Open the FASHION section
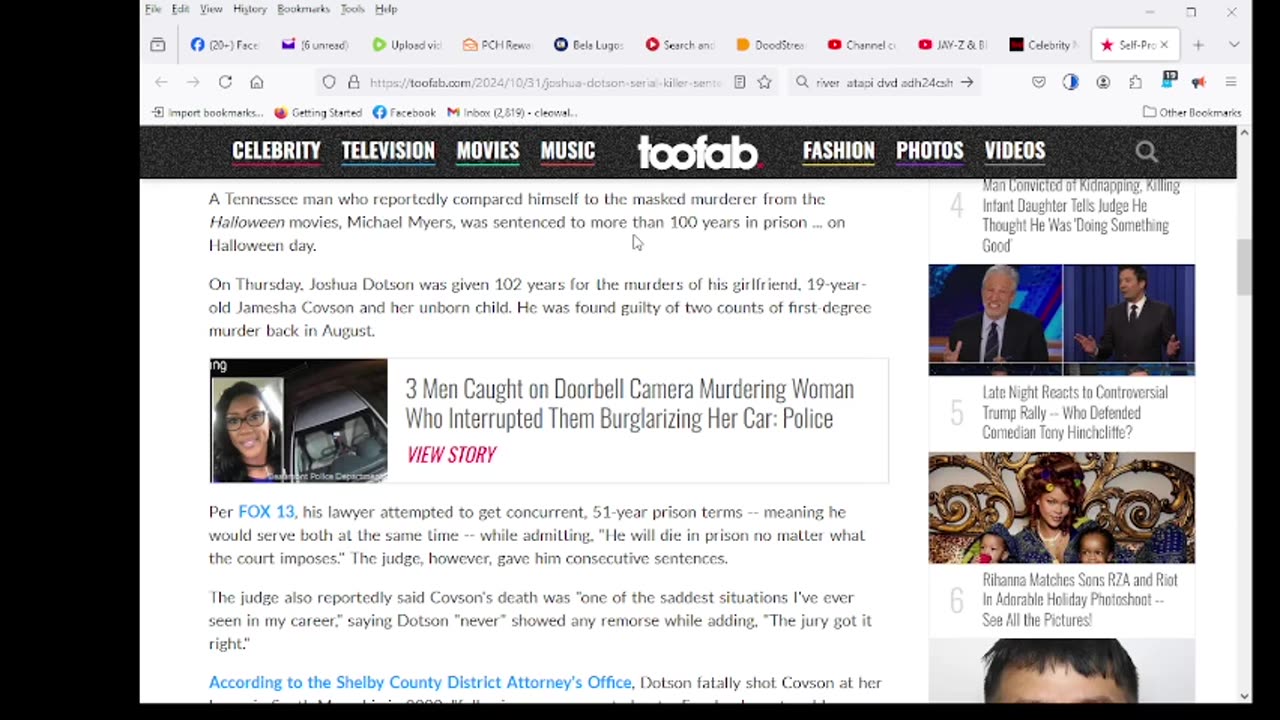Image resolution: width=1280 pixels, height=720 pixels. coord(838,151)
